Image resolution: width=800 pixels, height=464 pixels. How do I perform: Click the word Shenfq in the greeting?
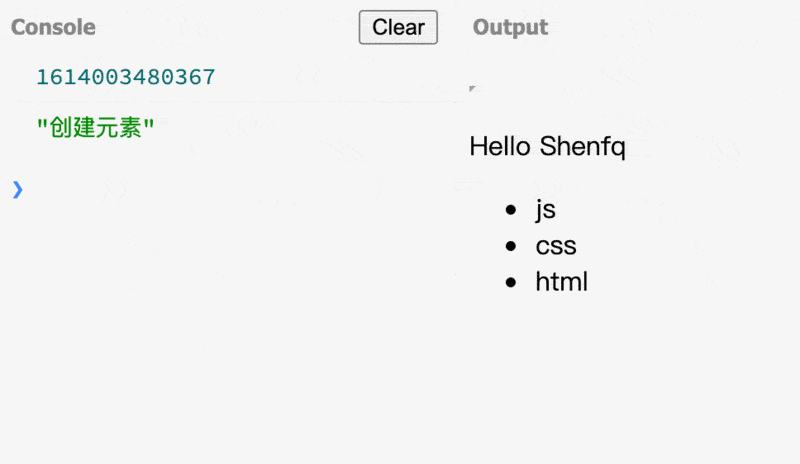[x=583, y=147]
